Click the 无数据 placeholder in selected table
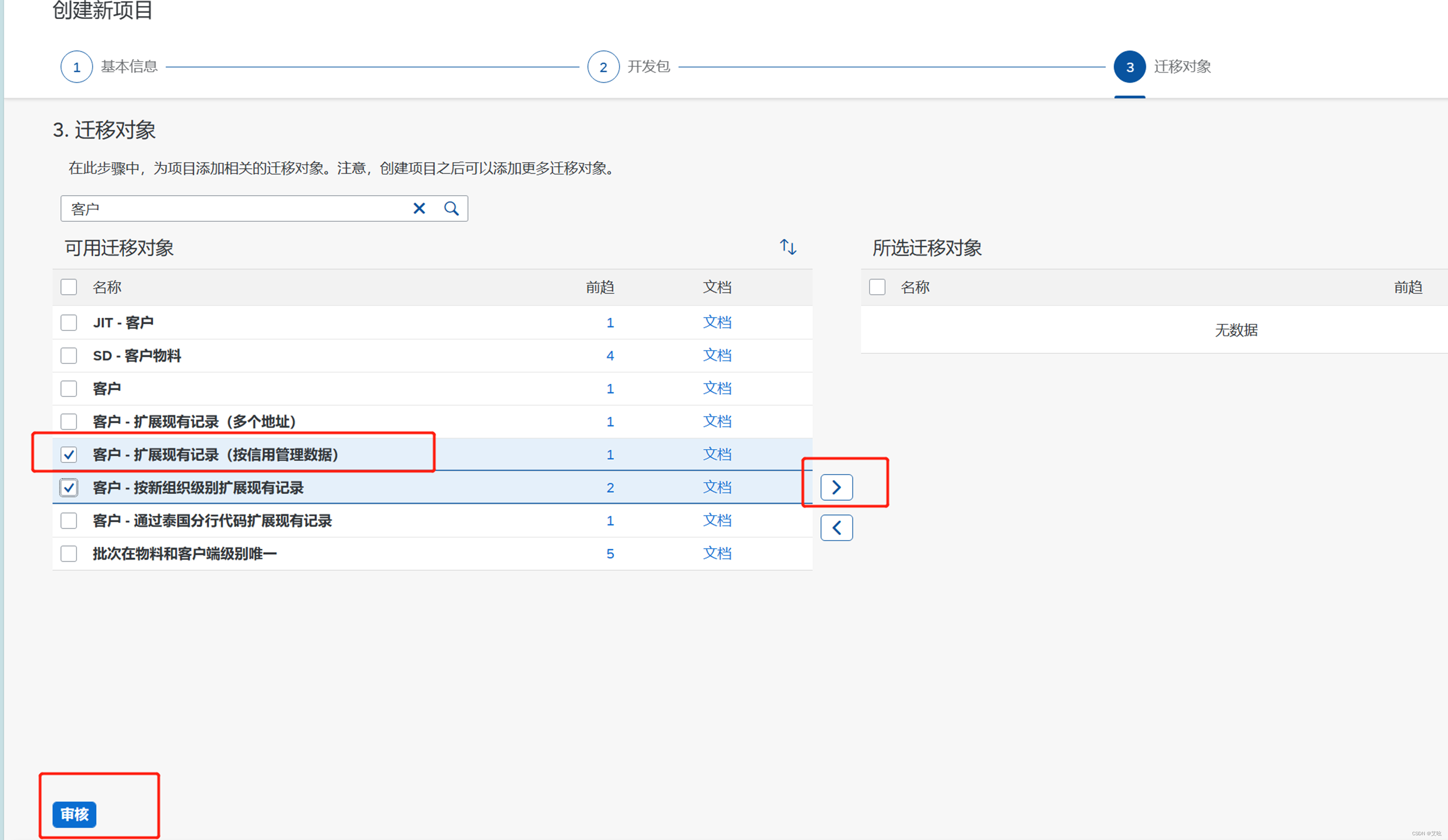This screenshot has height=840, width=1448. coord(1236,330)
